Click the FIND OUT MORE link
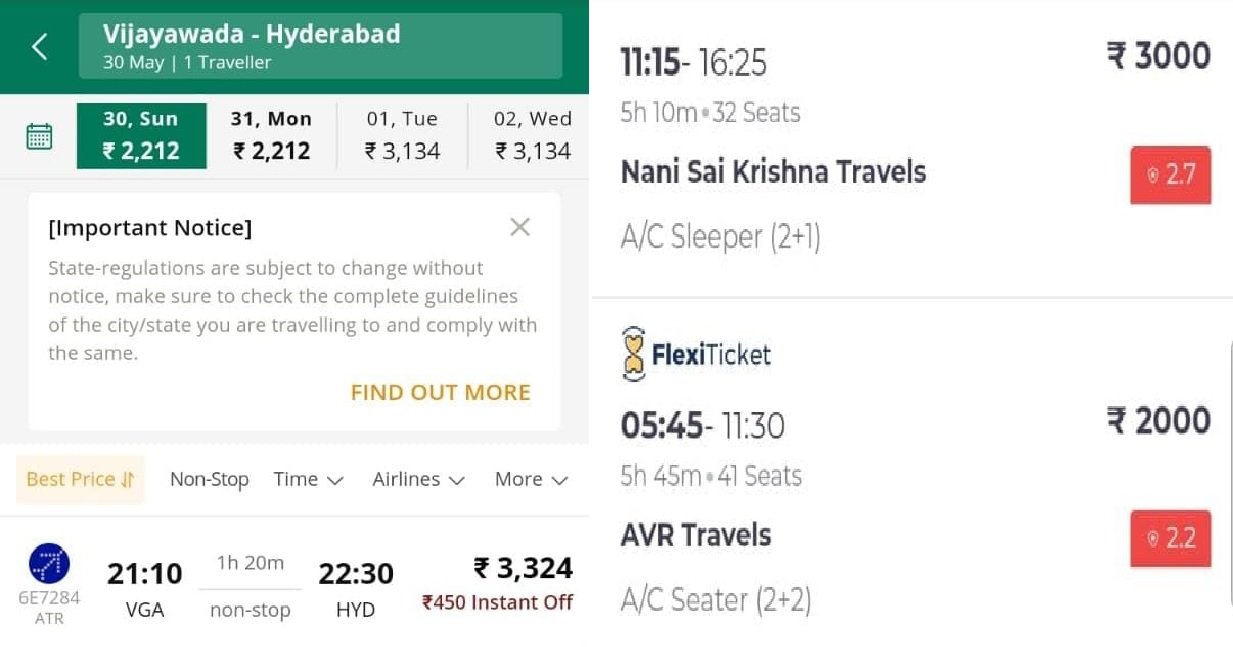The width and height of the screenshot is (1233, 647). pyautogui.click(x=440, y=392)
